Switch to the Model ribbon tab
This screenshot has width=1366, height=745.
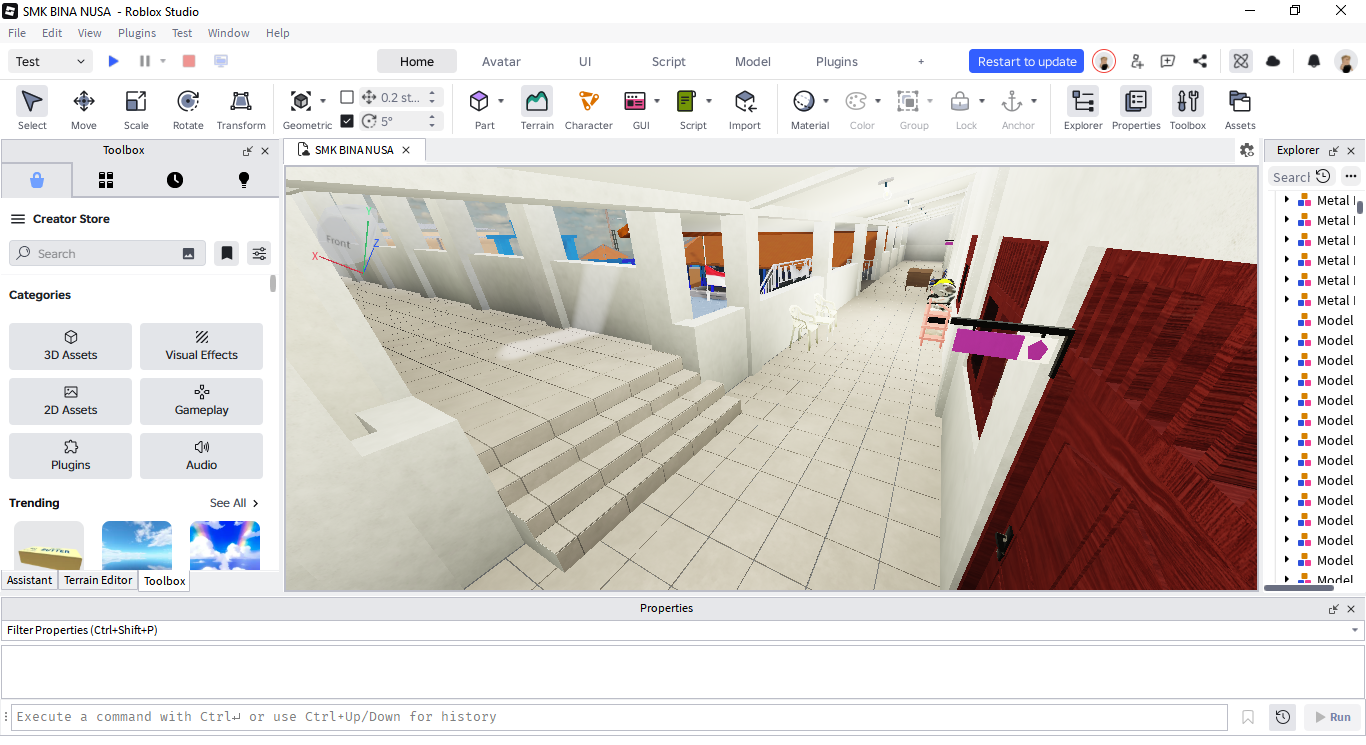(753, 61)
